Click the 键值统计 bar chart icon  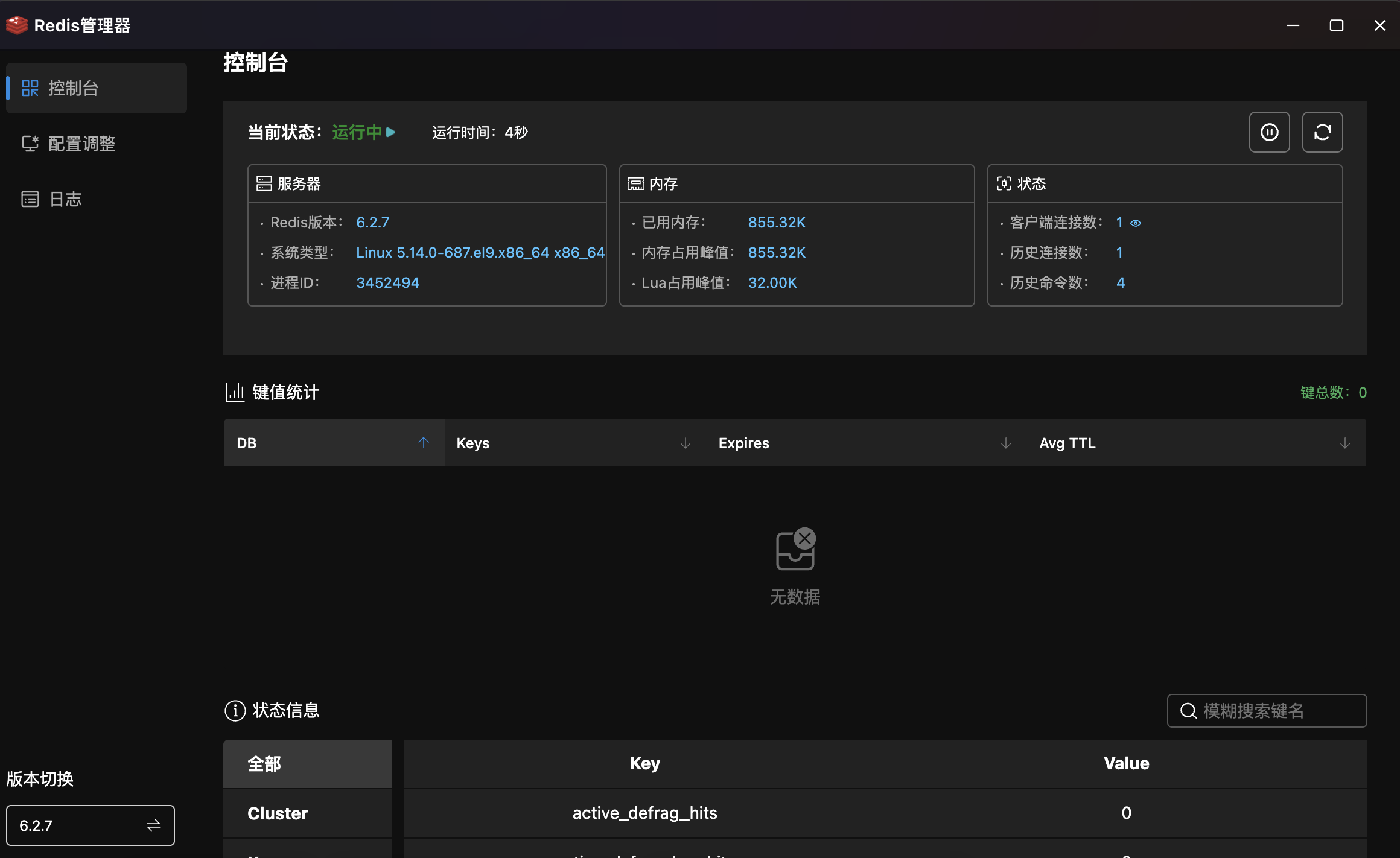[x=235, y=392]
